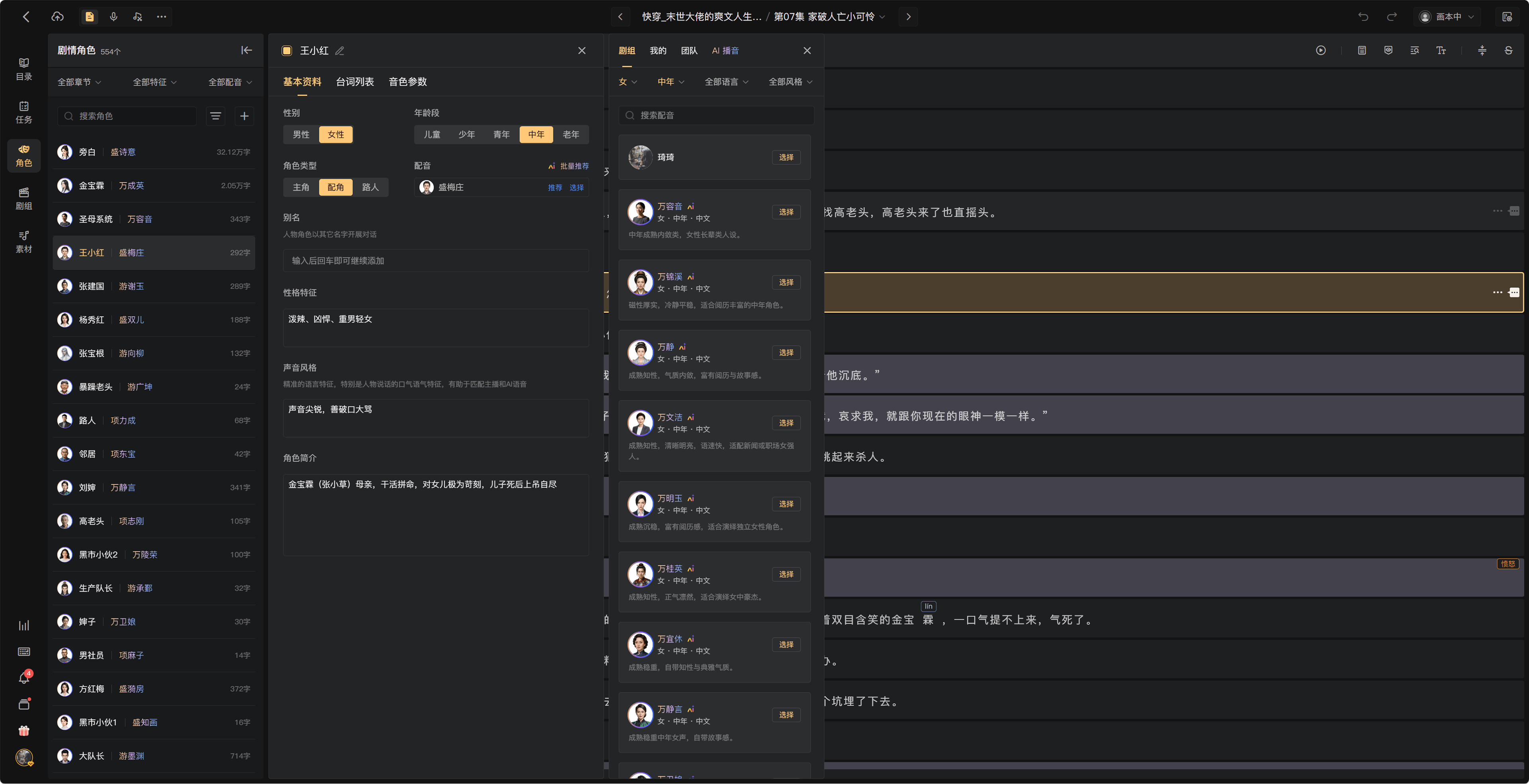Select 男性 gender option

pos(301,135)
